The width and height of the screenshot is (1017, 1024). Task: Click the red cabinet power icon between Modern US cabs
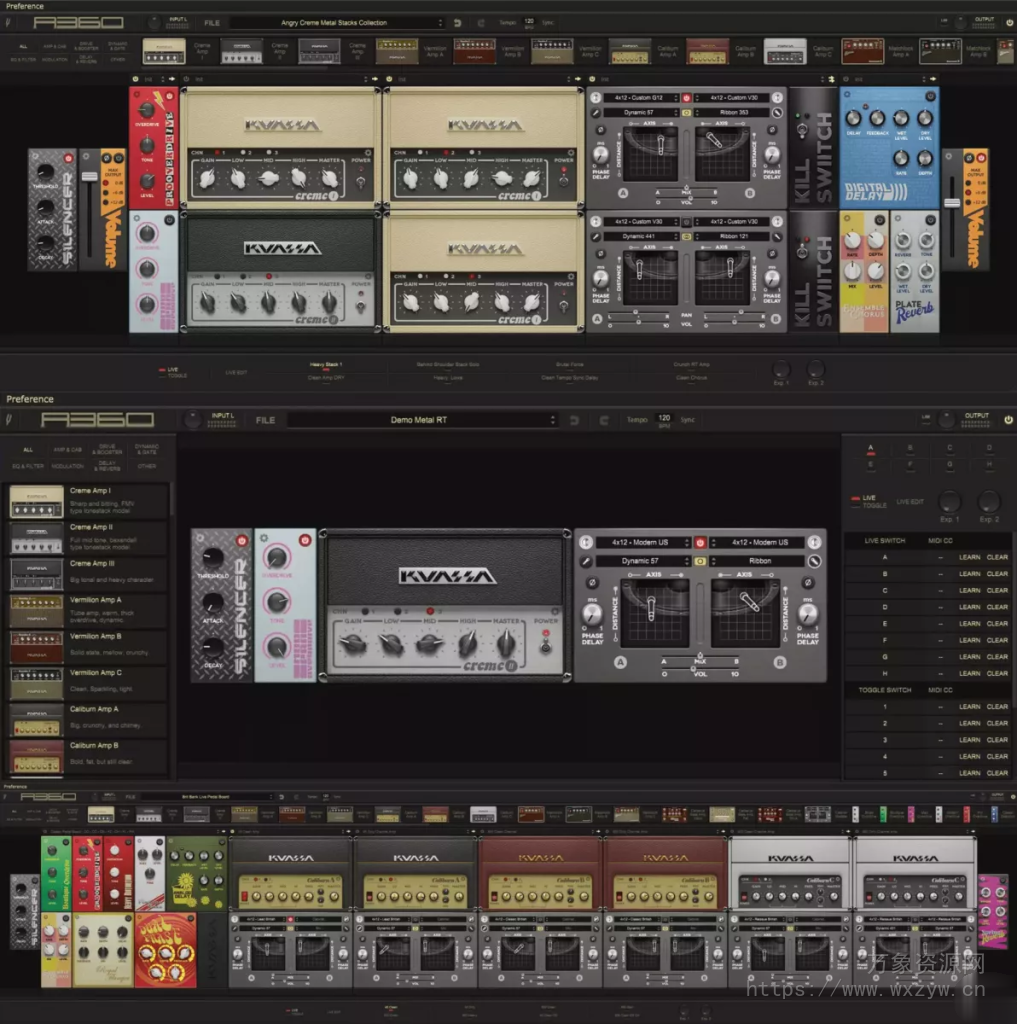700,542
